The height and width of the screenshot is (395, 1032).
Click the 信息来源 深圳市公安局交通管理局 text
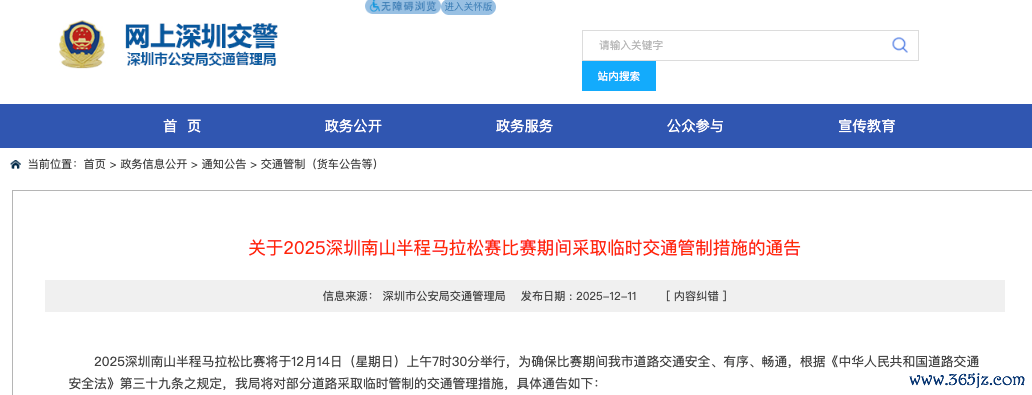pos(414,296)
